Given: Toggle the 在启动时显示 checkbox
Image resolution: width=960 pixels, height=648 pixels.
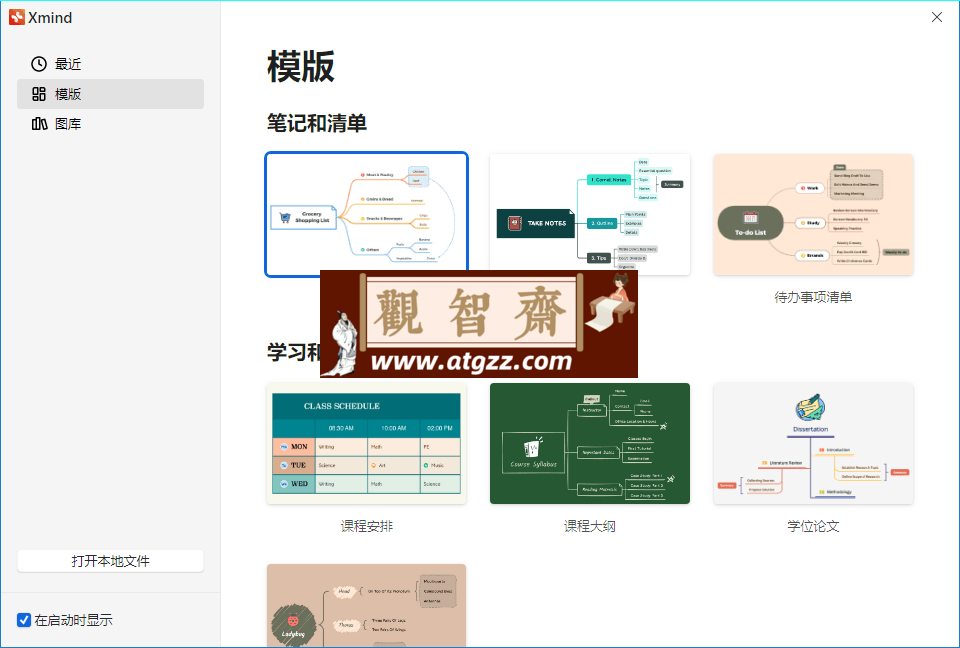Looking at the screenshot, I should click(24, 620).
